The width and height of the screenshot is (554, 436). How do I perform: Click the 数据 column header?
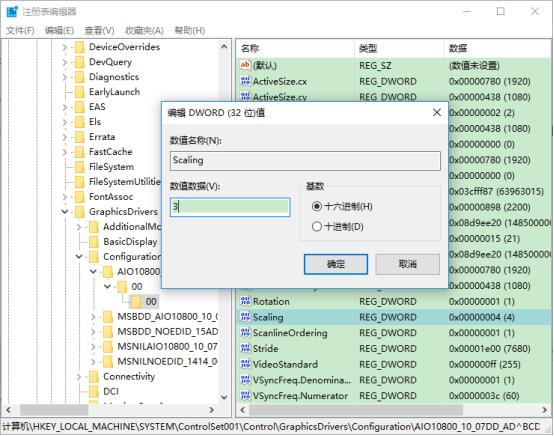pyautogui.click(x=498, y=48)
